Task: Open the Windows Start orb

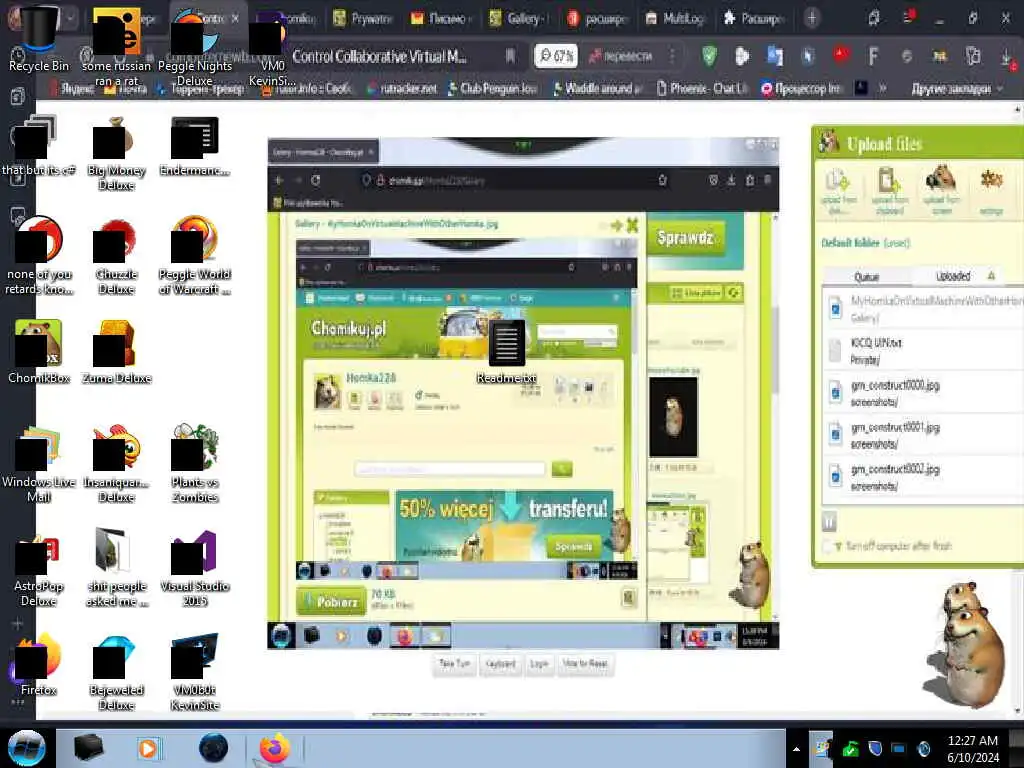Action: click(x=26, y=748)
